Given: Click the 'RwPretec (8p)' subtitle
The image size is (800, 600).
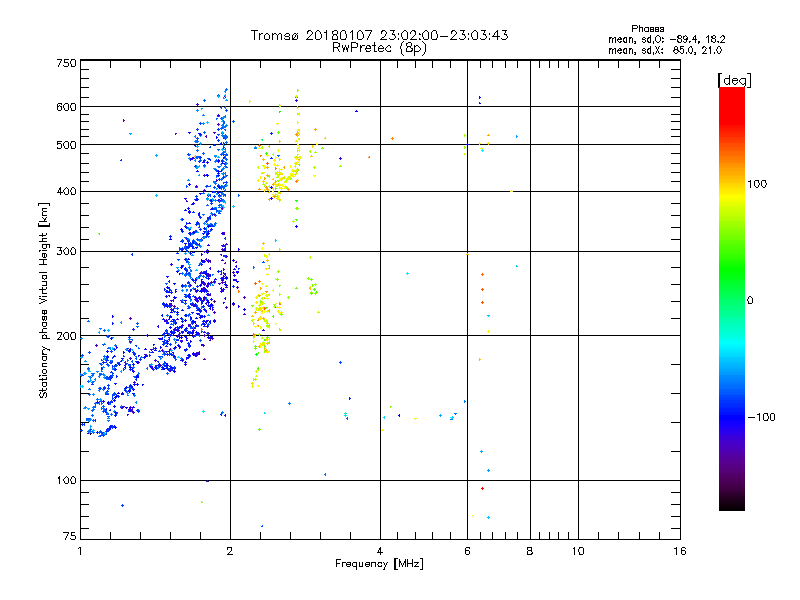Looking at the screenshot, I should [x=379, y=48].
